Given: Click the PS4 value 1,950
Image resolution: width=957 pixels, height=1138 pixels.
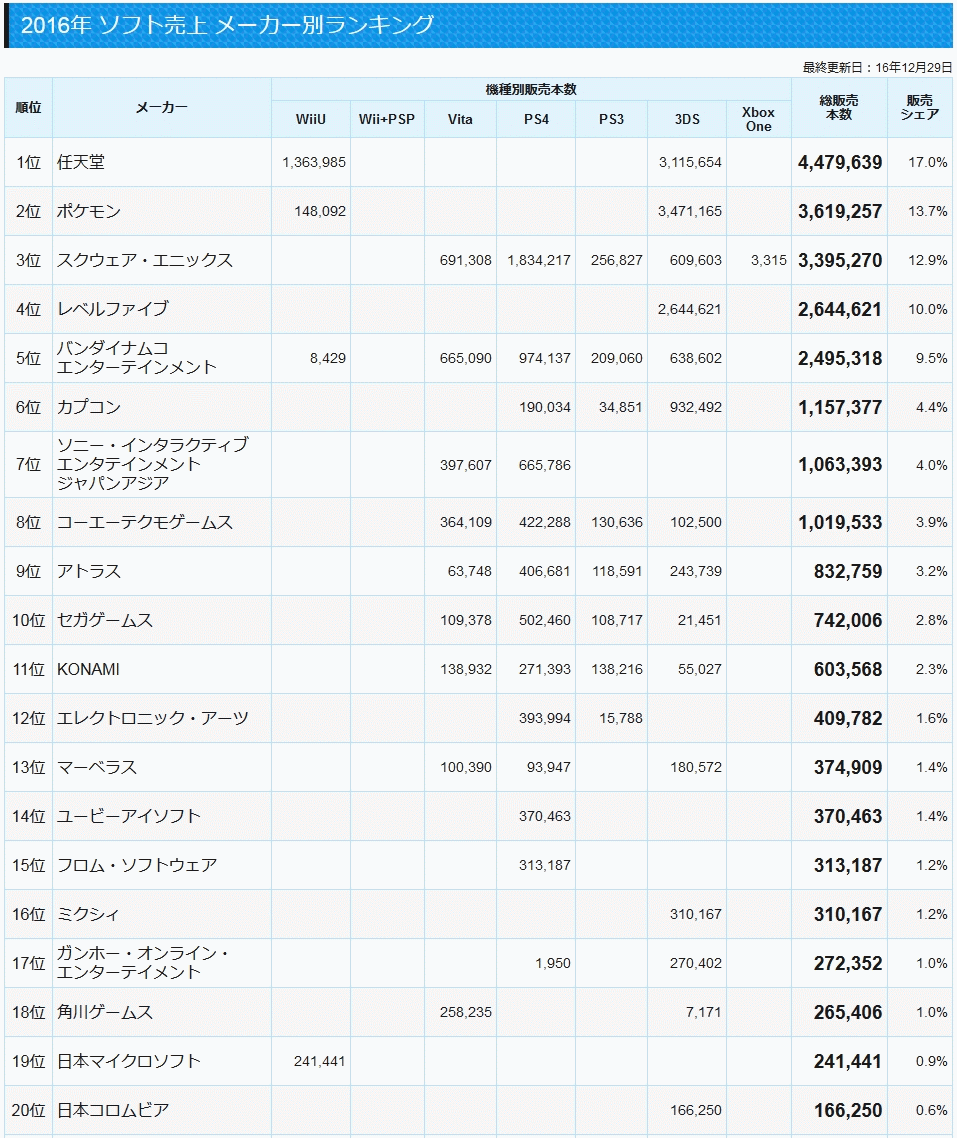Looking at the screenshot, I should [553, 963].
